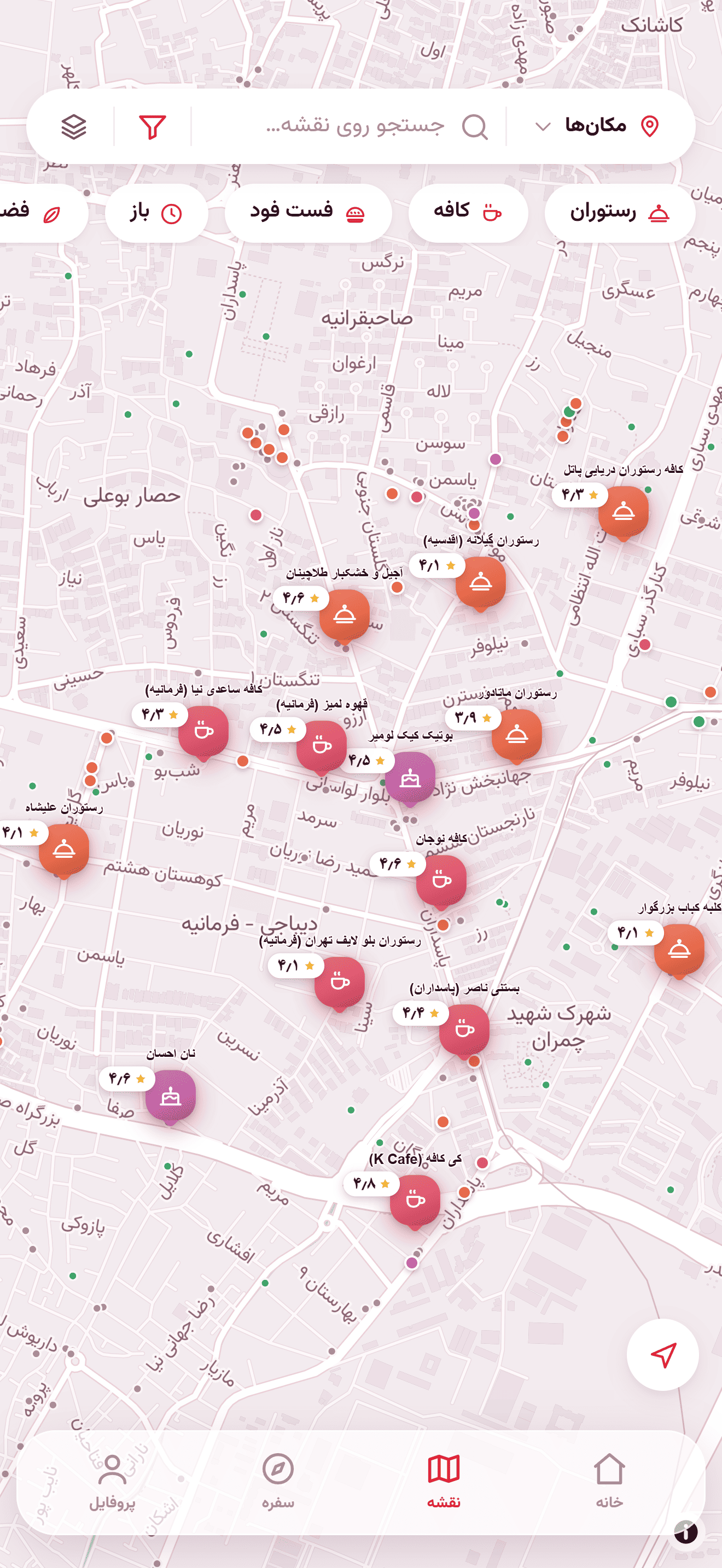This screenshot has width=722, height=1568.
Task: Click the کوهستان هشتم street label
Action: (x=162, y=873)
